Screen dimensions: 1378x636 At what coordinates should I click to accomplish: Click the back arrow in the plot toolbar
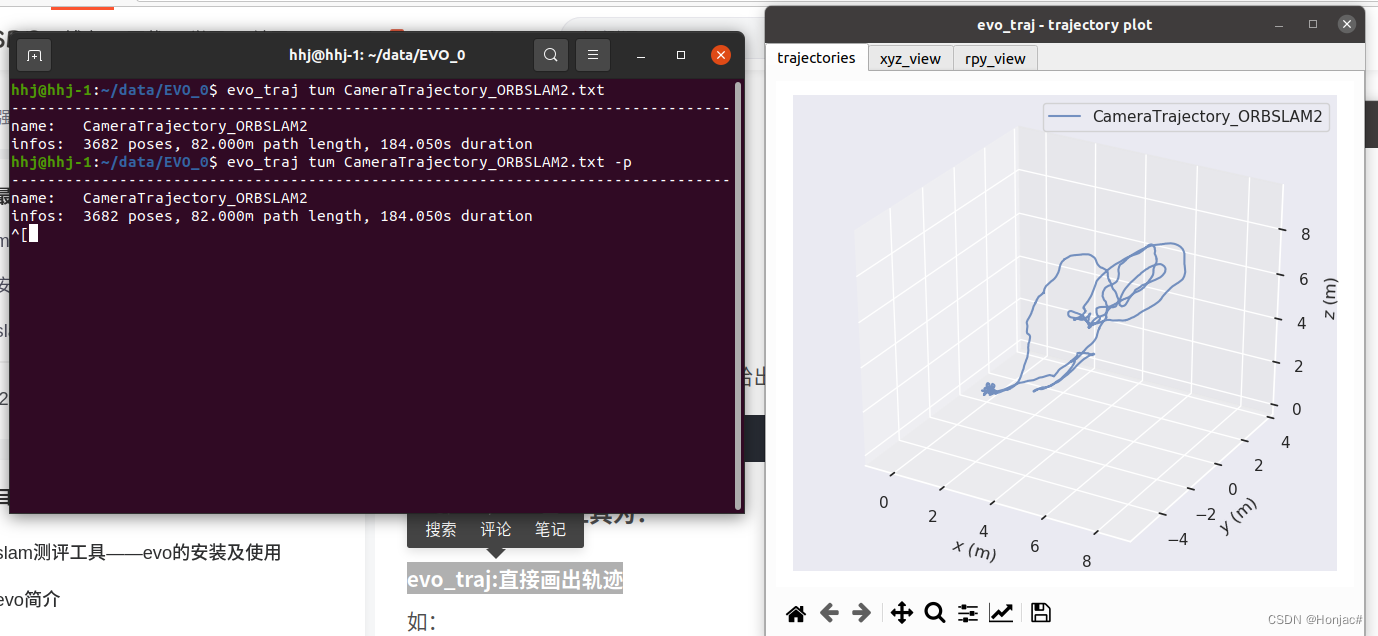click(x=829, y=612)
